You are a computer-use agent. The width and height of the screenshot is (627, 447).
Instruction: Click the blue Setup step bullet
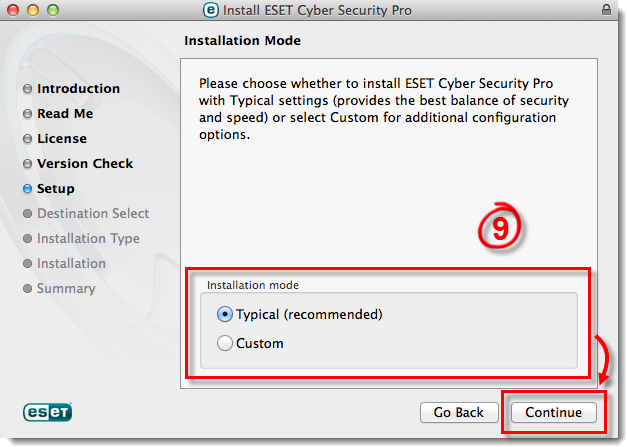[x=27, y=189]
